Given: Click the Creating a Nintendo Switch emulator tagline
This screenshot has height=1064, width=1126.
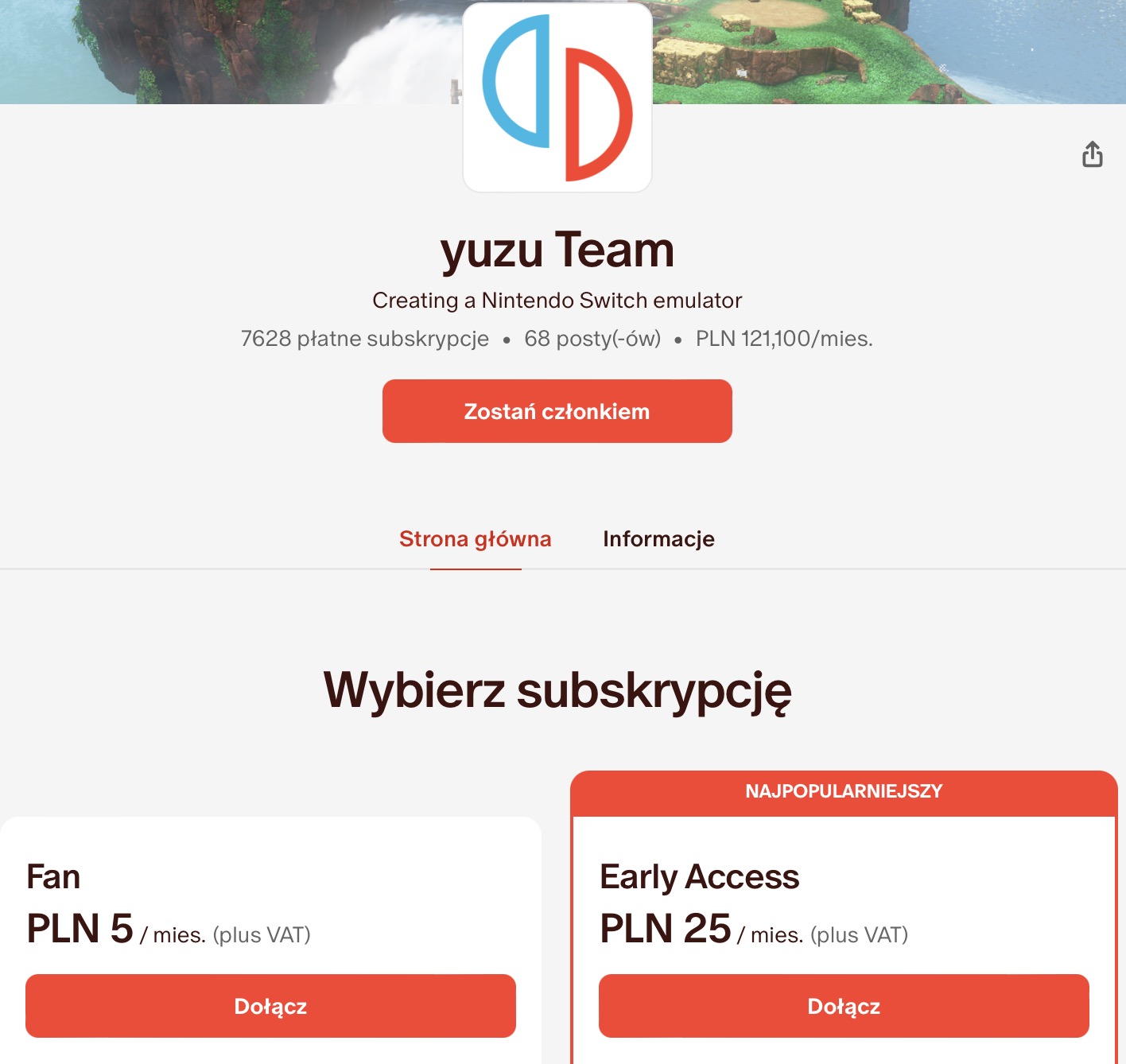Looking at the screenshot, I should click(557, 301).
